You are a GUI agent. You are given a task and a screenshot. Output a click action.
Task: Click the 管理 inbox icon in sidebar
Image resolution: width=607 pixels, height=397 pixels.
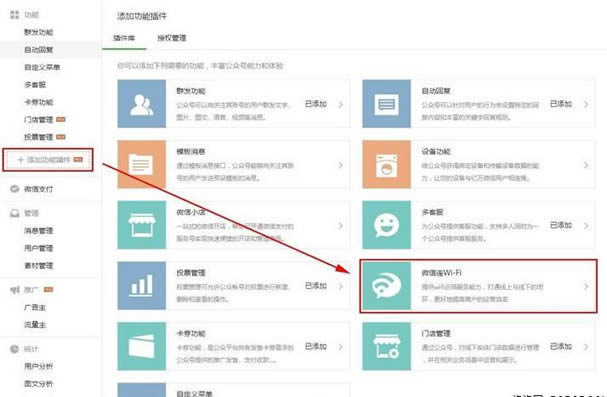(14, 213)
